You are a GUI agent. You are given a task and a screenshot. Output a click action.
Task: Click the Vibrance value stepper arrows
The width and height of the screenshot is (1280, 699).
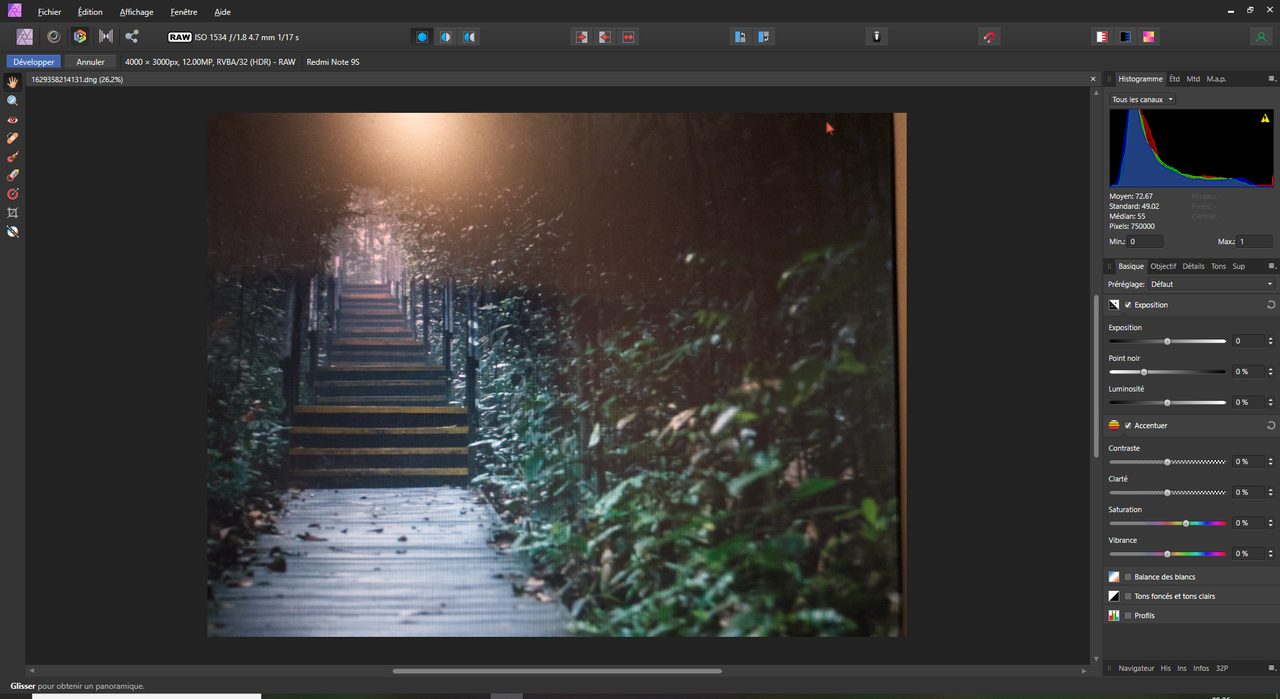pyautogui.click(x=1271, y=553)
